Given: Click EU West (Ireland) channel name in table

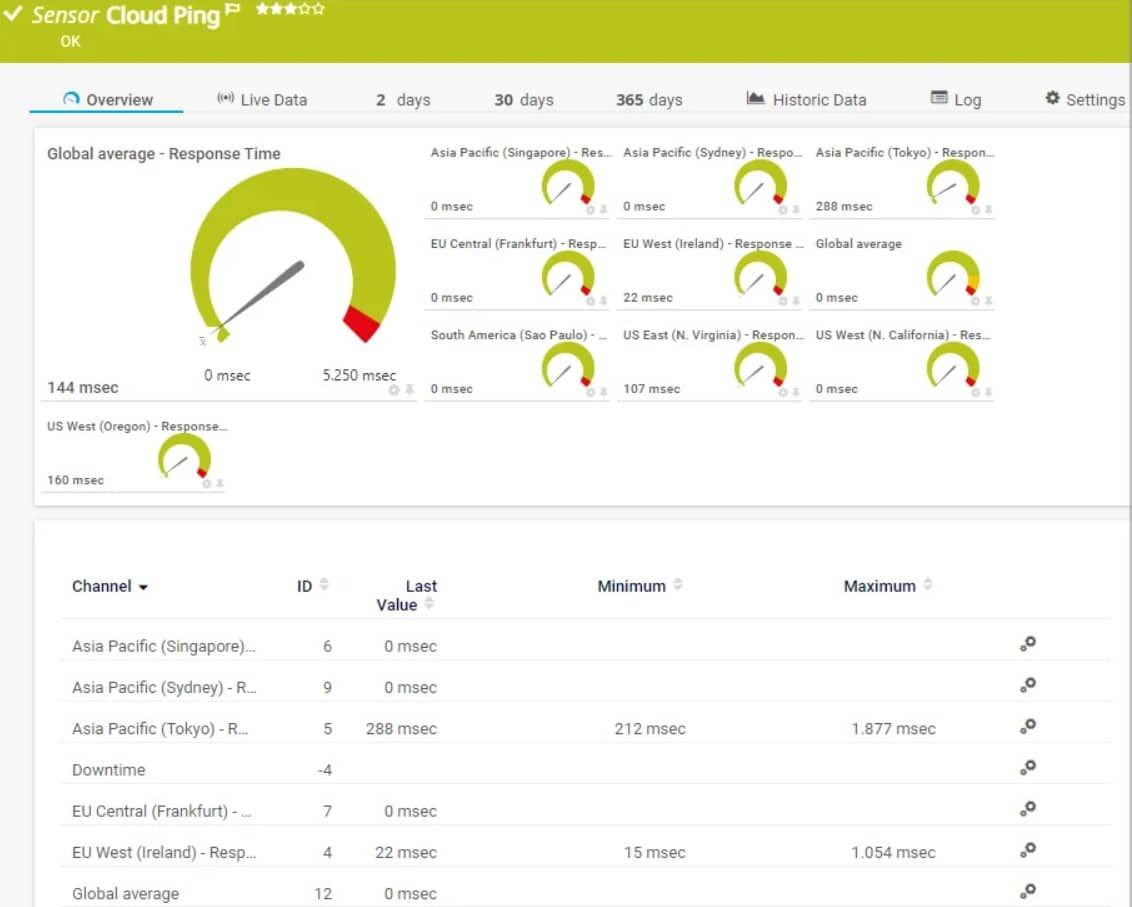Looking at the screenshot, I should pyautogui.click(x=164, y=852).
